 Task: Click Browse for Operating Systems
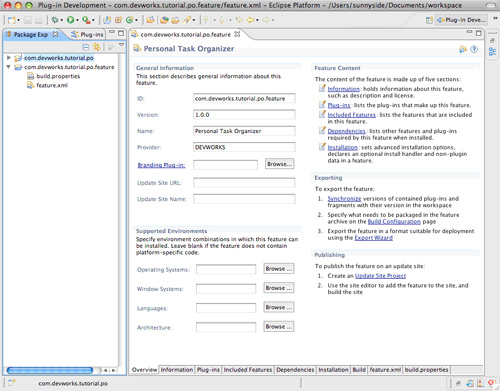tap(279, 269)
